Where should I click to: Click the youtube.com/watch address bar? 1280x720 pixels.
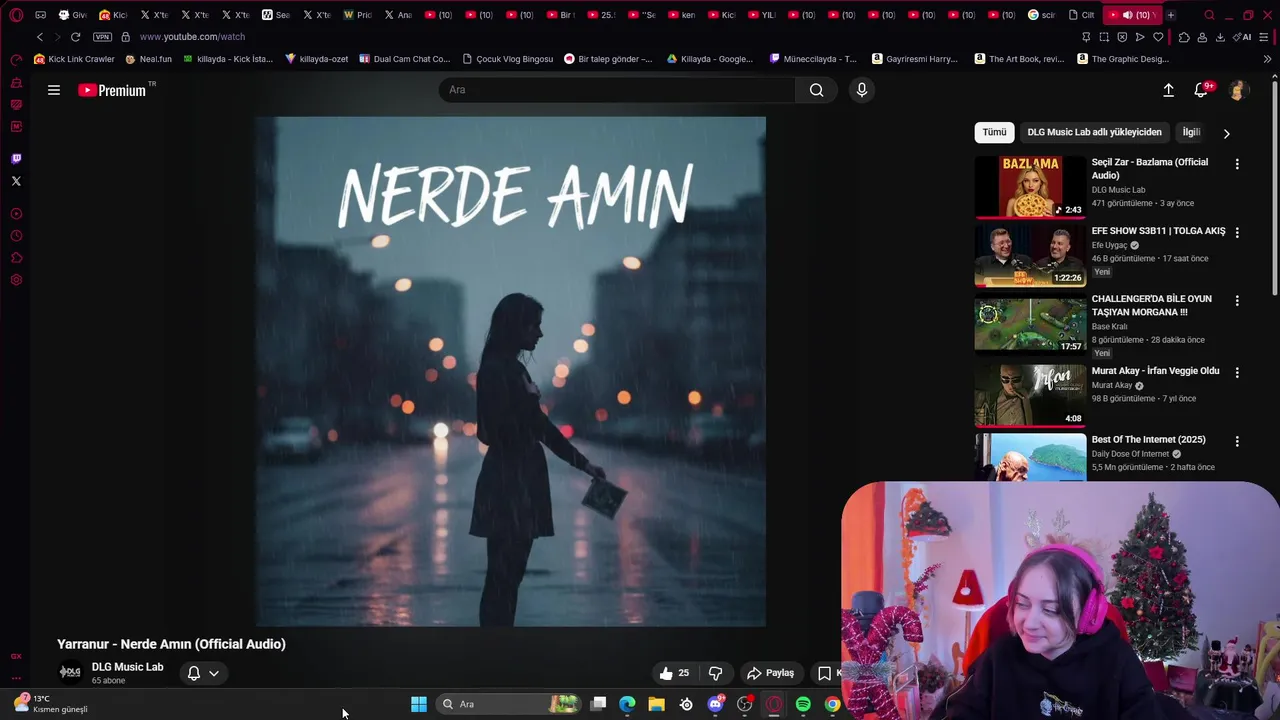coord(192,37)
